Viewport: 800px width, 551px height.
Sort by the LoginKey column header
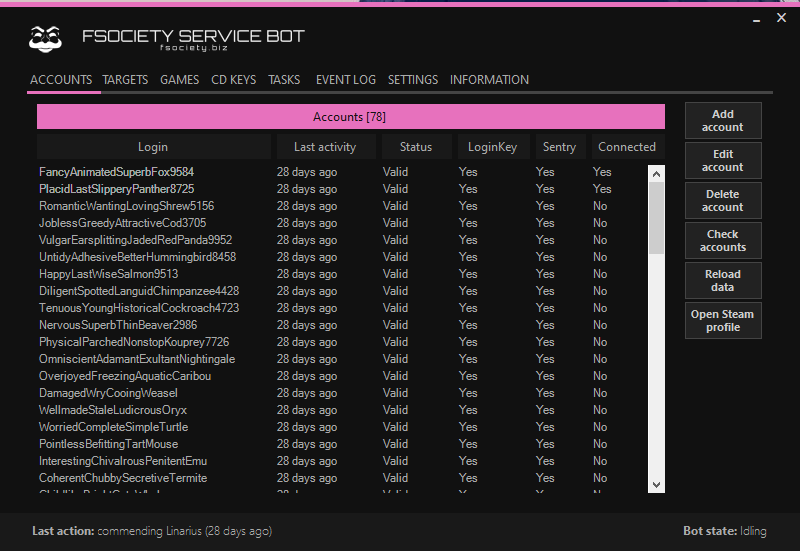(493, 147)
